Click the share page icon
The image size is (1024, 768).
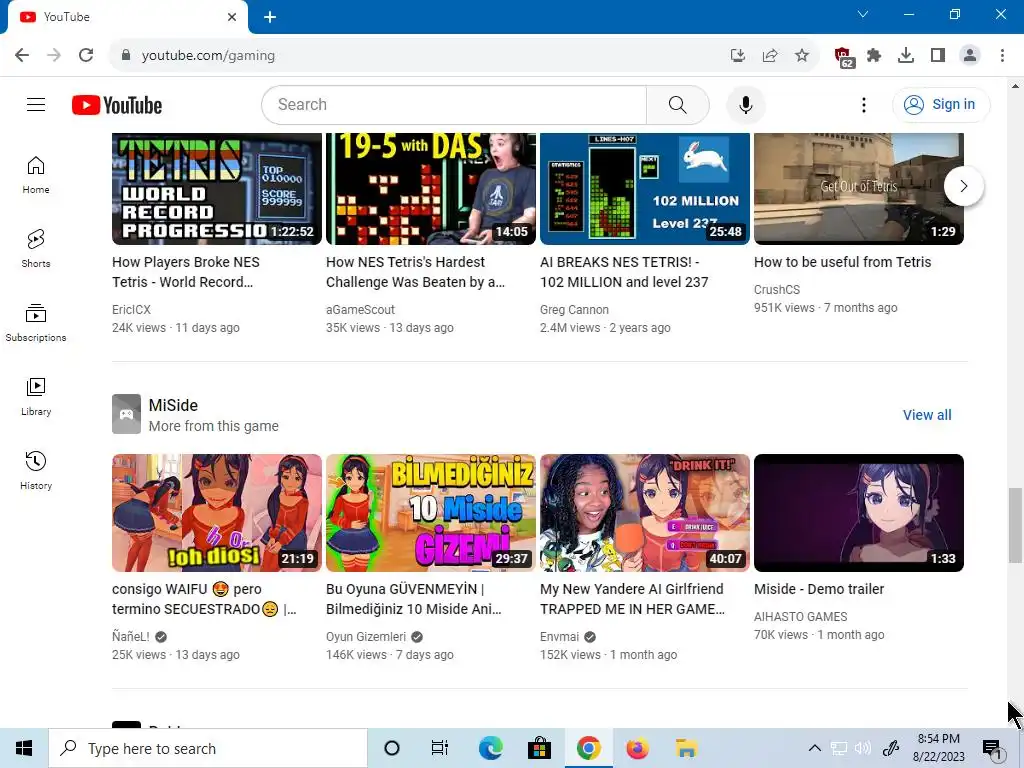(770, 56)
